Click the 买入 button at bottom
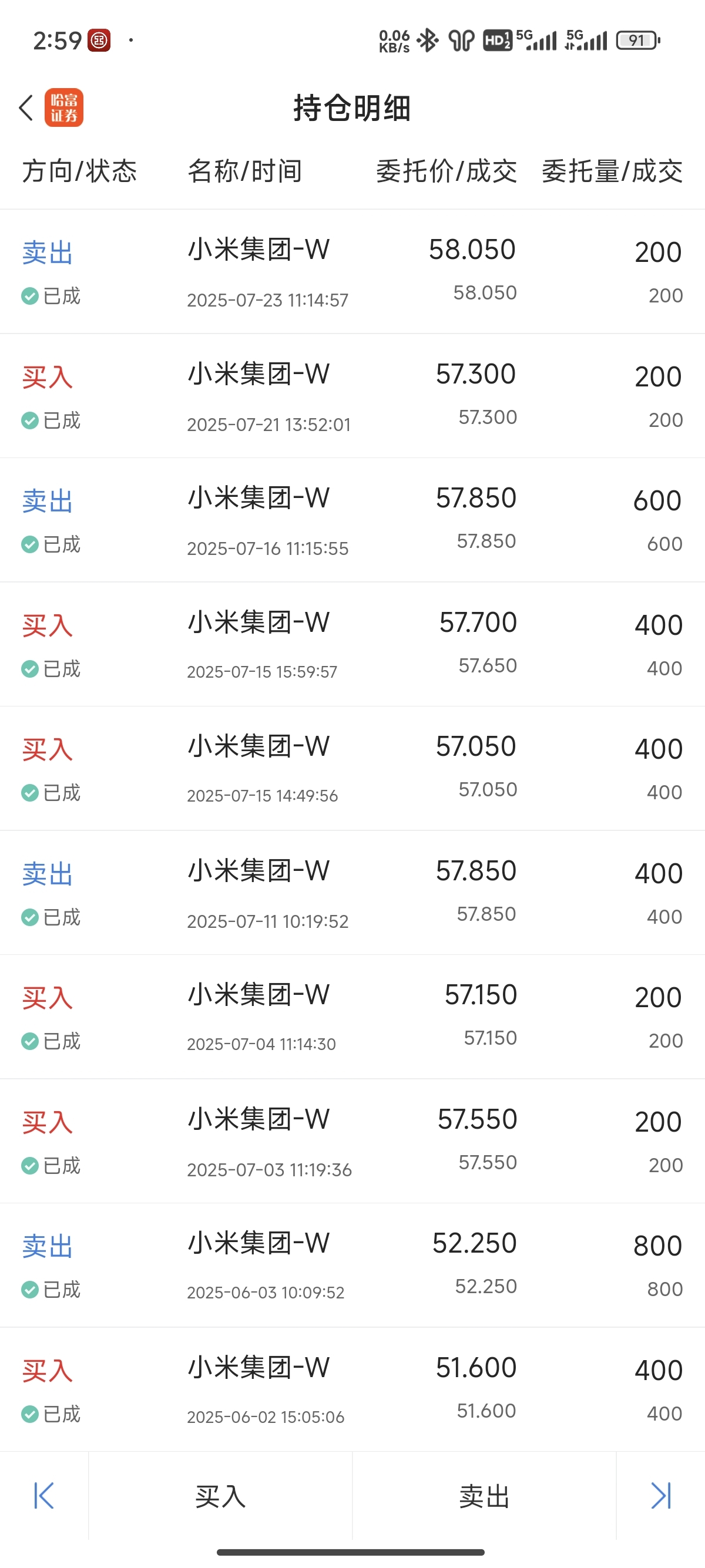Image resolution: width=705 pixels, height=1568 pixels. coord(220,1496)
